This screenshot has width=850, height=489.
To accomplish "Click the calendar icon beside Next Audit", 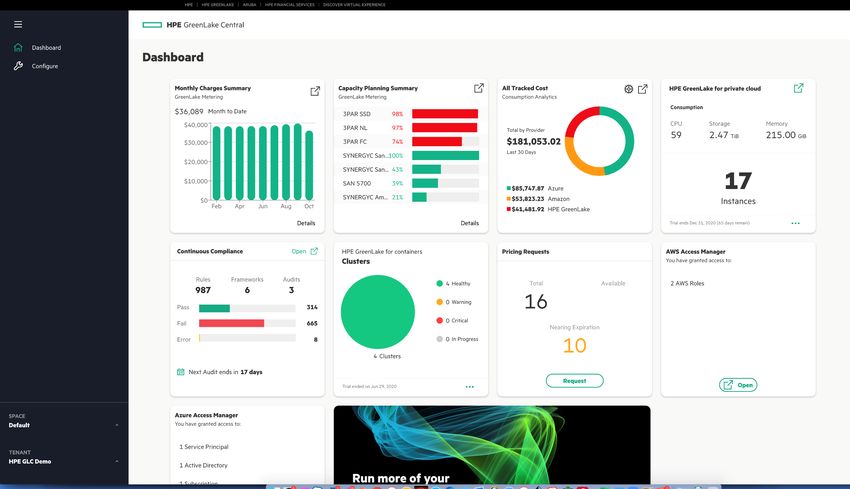I will click(x=181, y=372).
